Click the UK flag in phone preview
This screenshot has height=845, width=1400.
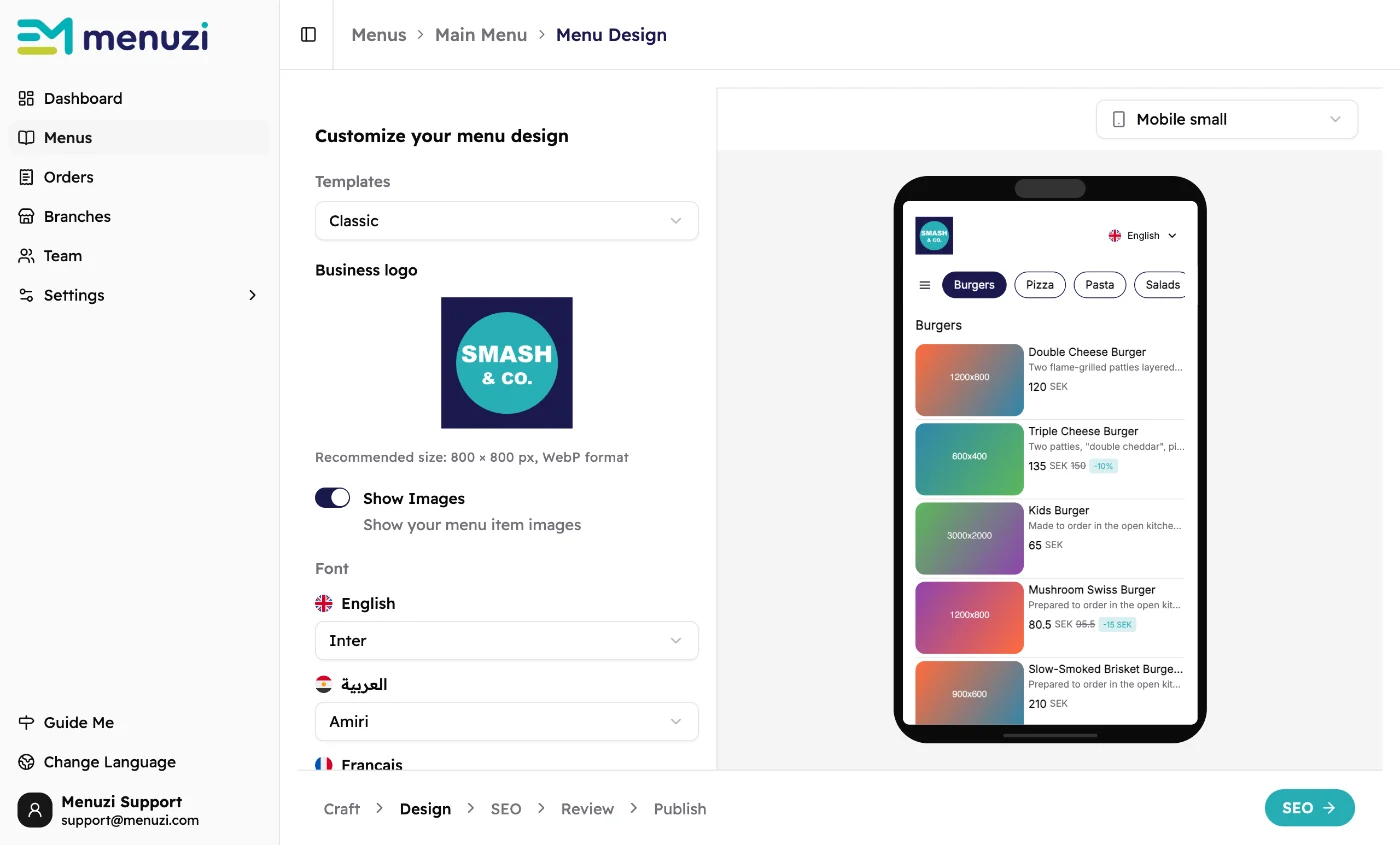[1115, 236]
